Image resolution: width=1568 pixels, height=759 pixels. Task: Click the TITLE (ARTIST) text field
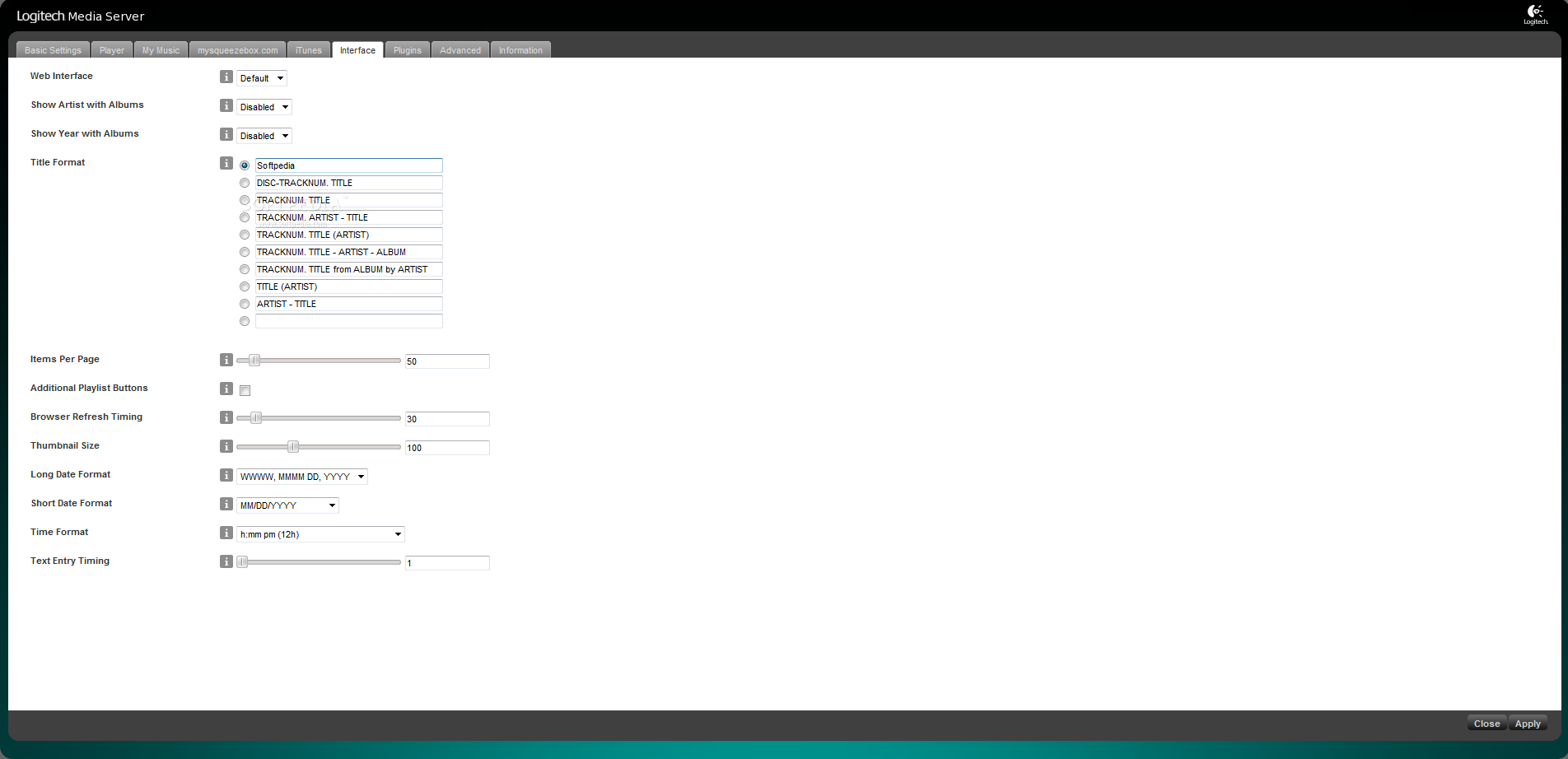tap(349, 286)
